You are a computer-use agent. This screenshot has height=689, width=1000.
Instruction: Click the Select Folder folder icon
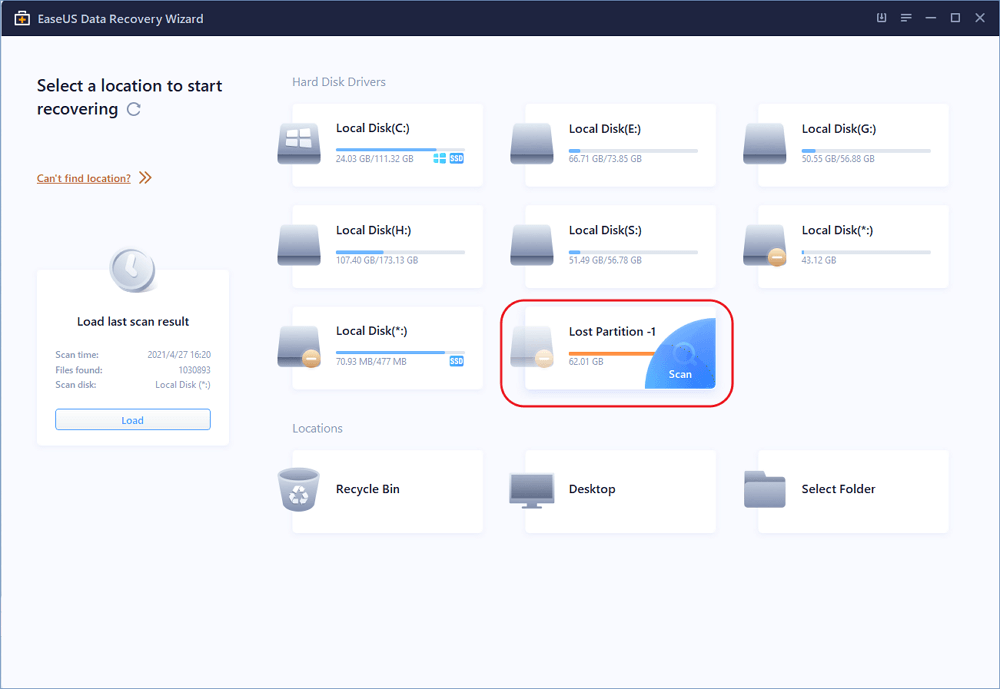pos(765,489)
